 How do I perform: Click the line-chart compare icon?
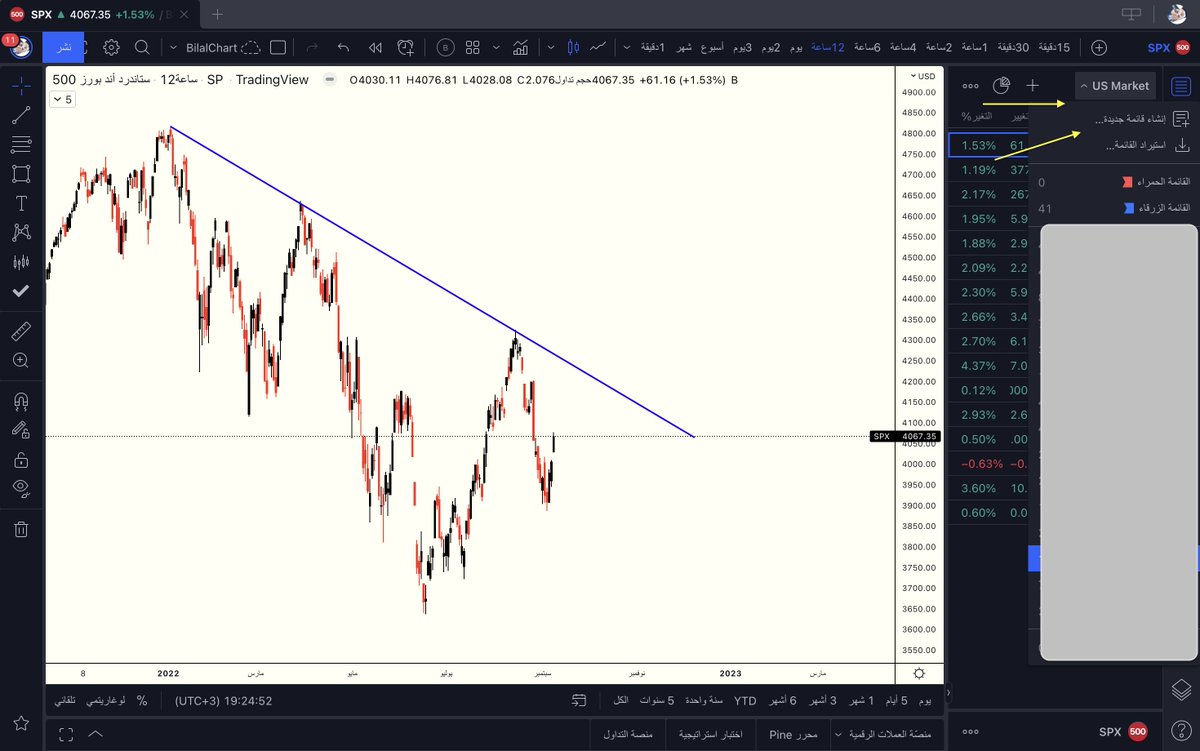[x=599, y=47]
